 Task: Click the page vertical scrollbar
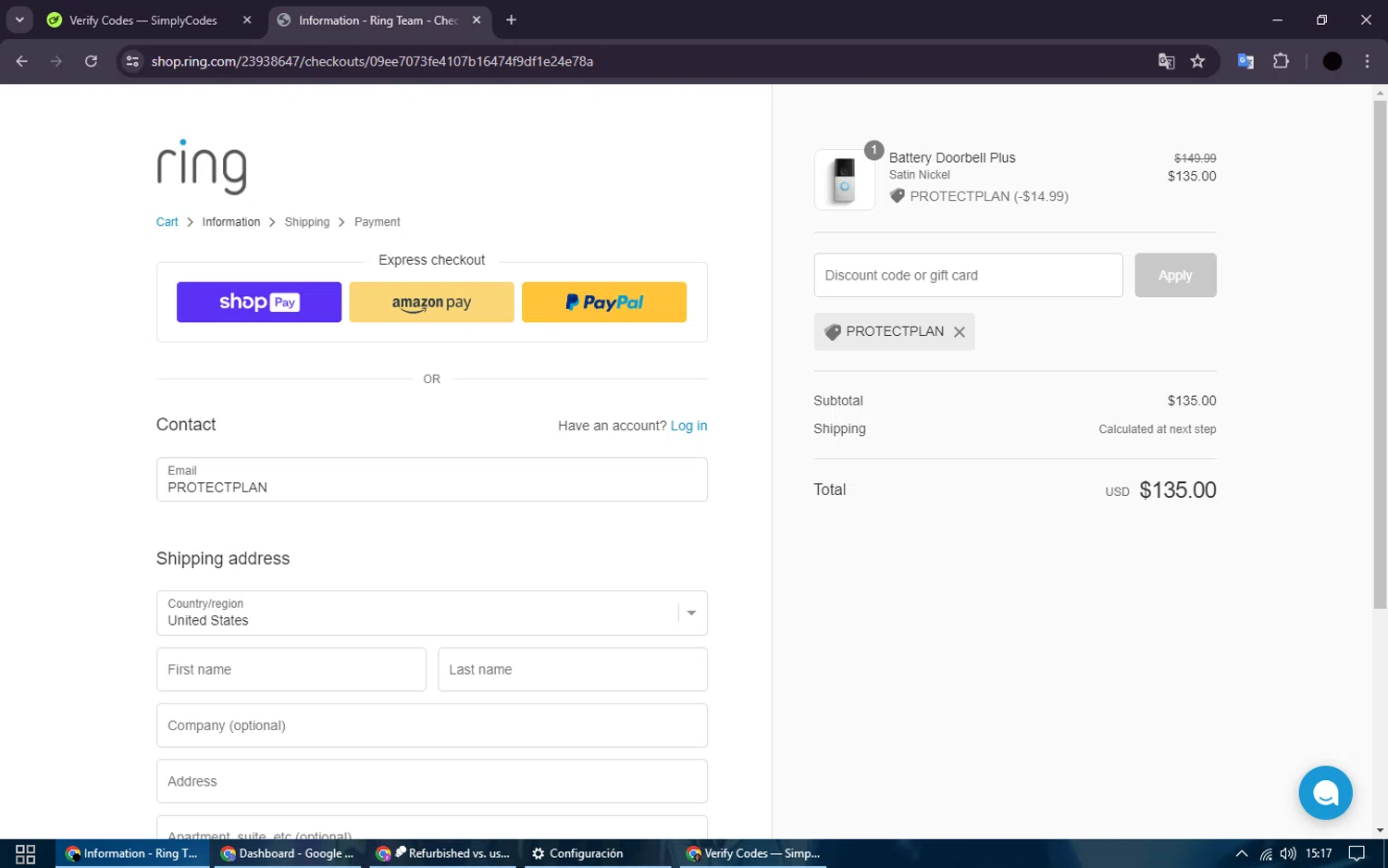tap(1380, 354)
